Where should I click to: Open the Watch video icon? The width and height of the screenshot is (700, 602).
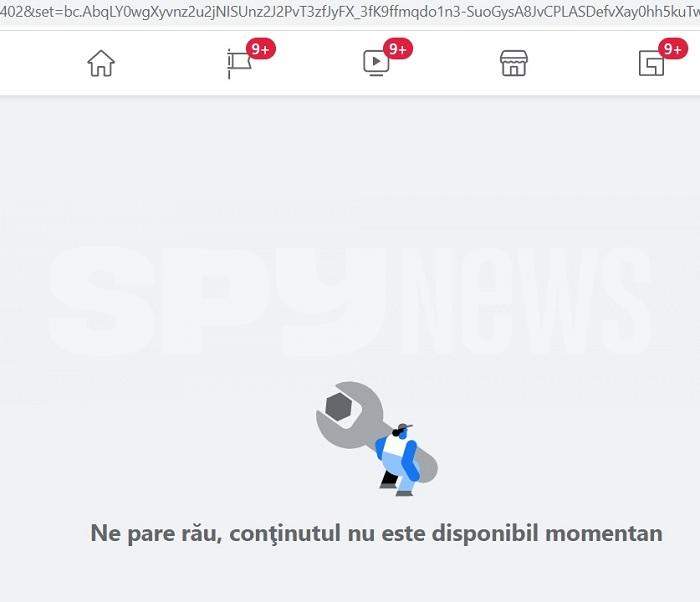pos(376,63)
